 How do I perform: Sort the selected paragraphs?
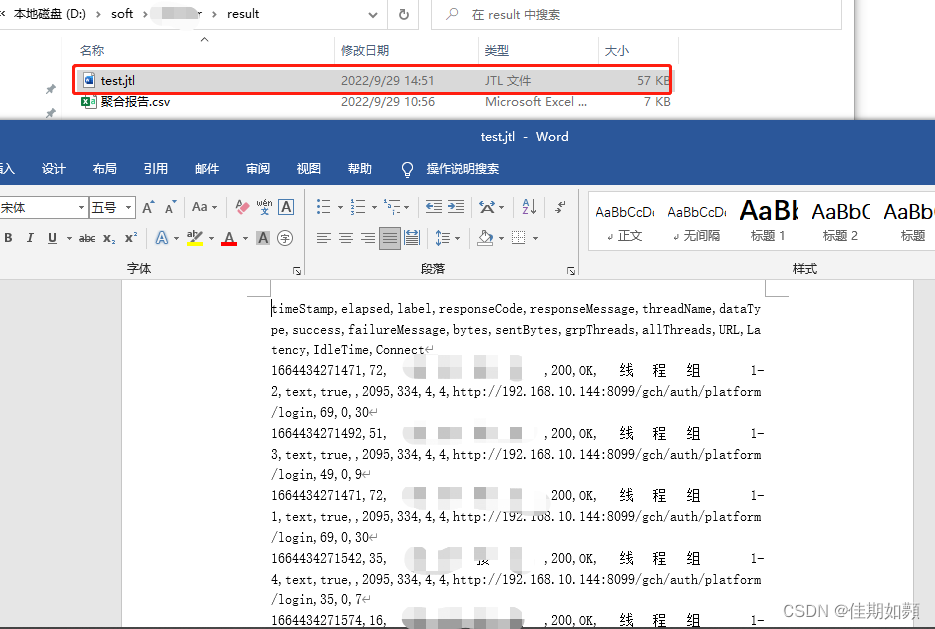pyautogui.click(x=528, y=207)
